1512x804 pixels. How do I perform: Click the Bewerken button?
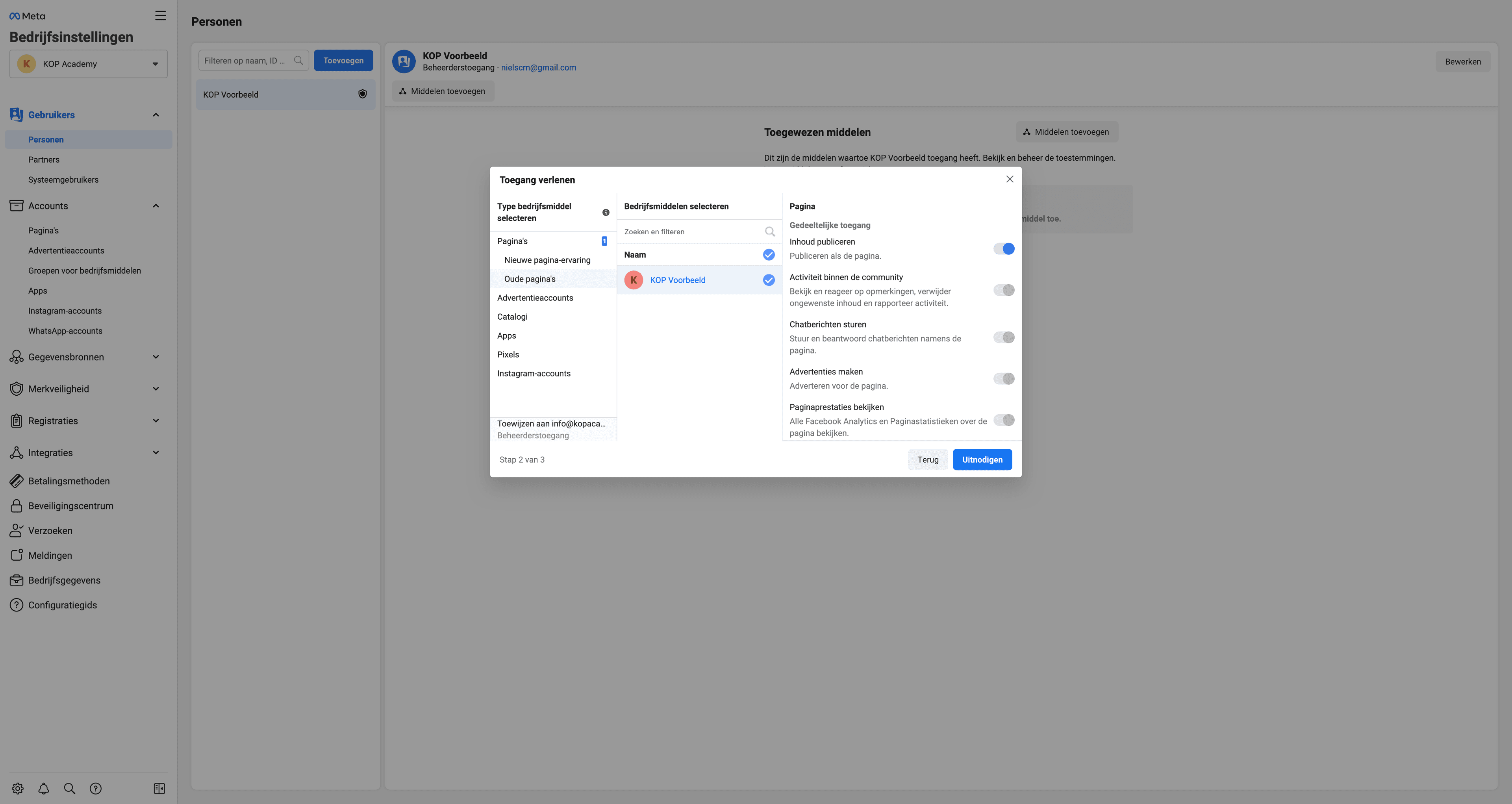(x=1463, y=62)
